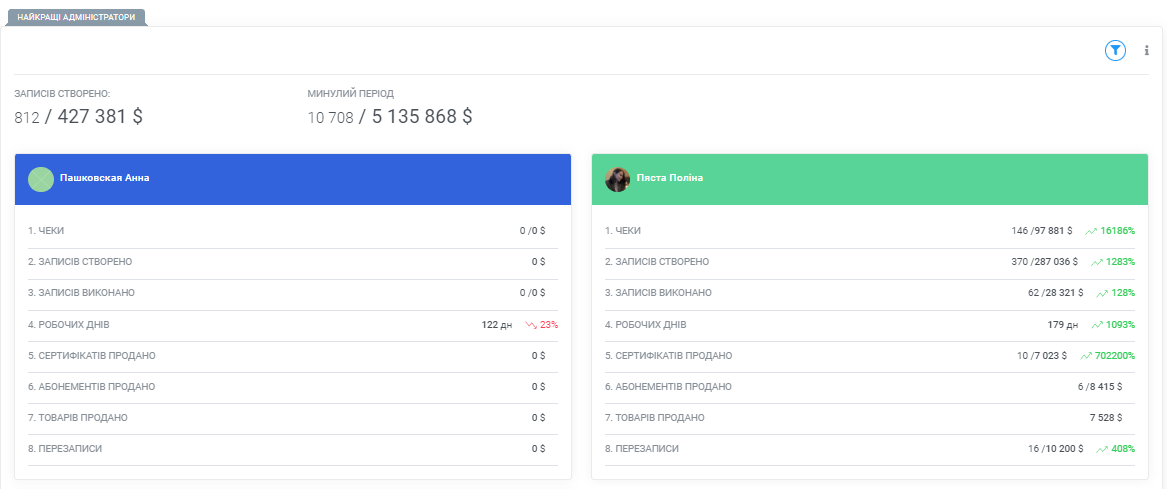Image resolution: width=1167 pixels, height=489 pixels.
Task: Click Пяста Поліна's profile photo
Action: (618, 179)
